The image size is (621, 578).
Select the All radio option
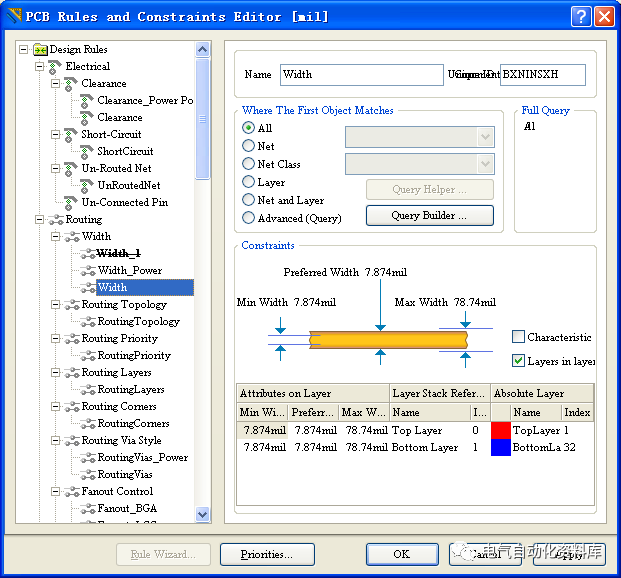(248, 128)
